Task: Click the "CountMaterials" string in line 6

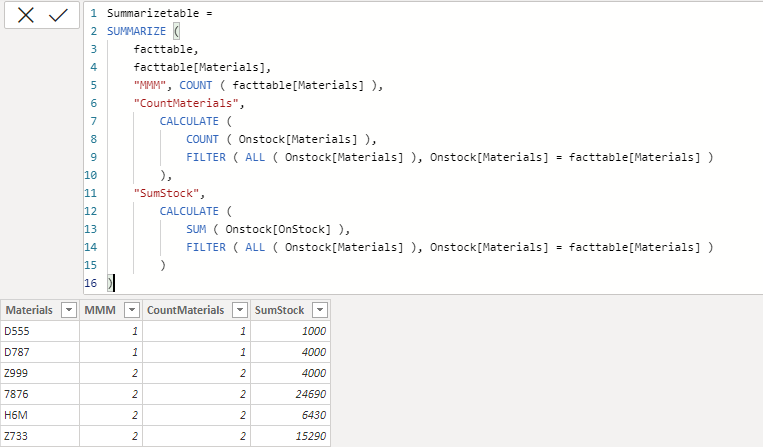Action: [x=186, y=103]
